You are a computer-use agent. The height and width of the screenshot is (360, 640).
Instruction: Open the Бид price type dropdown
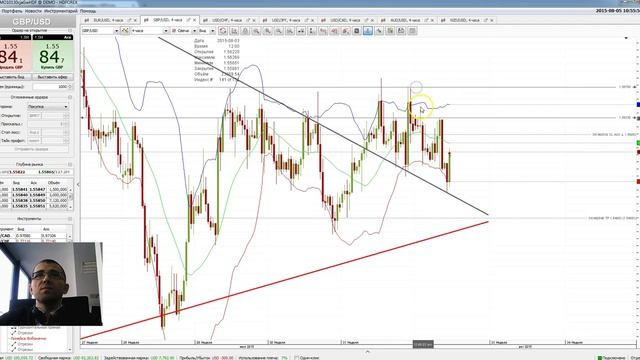point(212,31)
